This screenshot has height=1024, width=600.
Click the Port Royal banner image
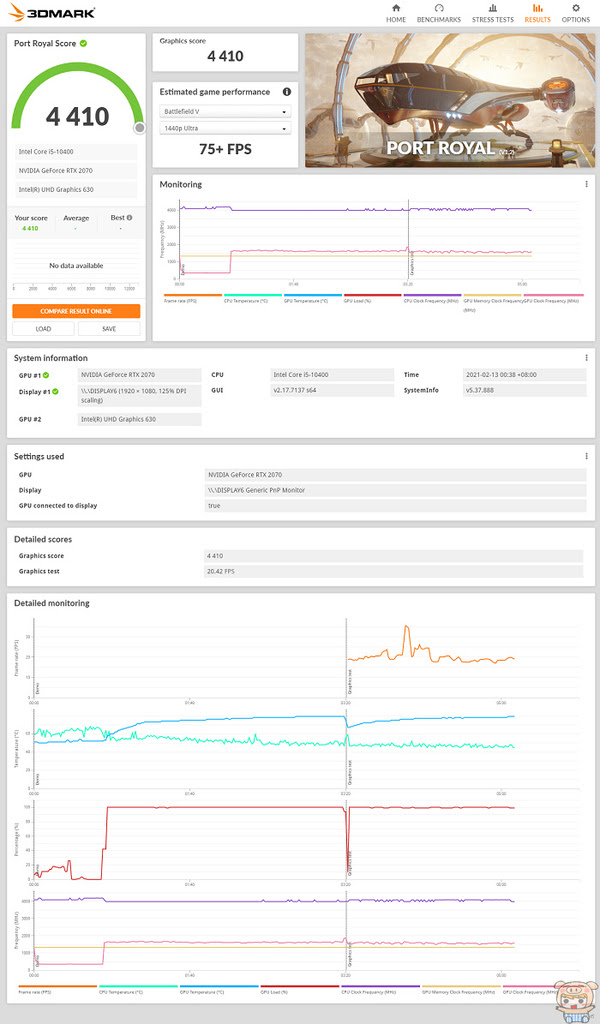(x=450, y=101)
